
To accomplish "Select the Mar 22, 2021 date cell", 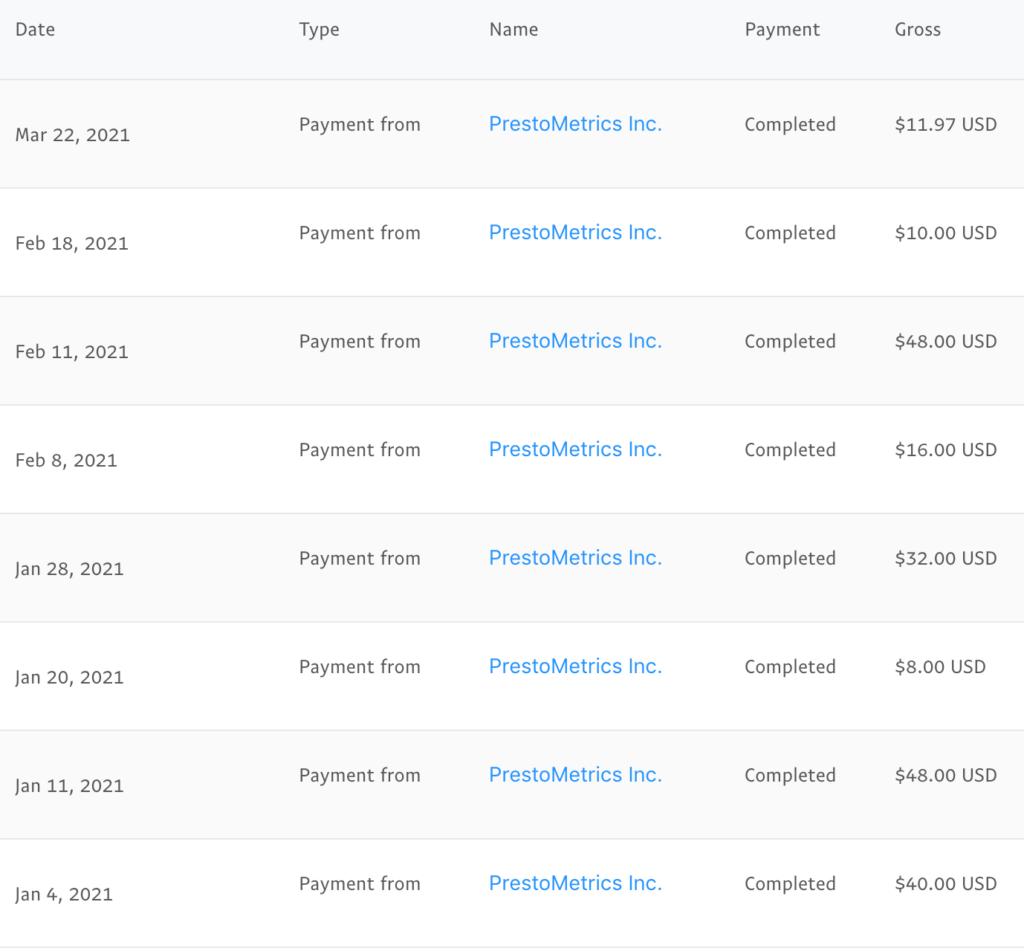I will pos(72,135).
